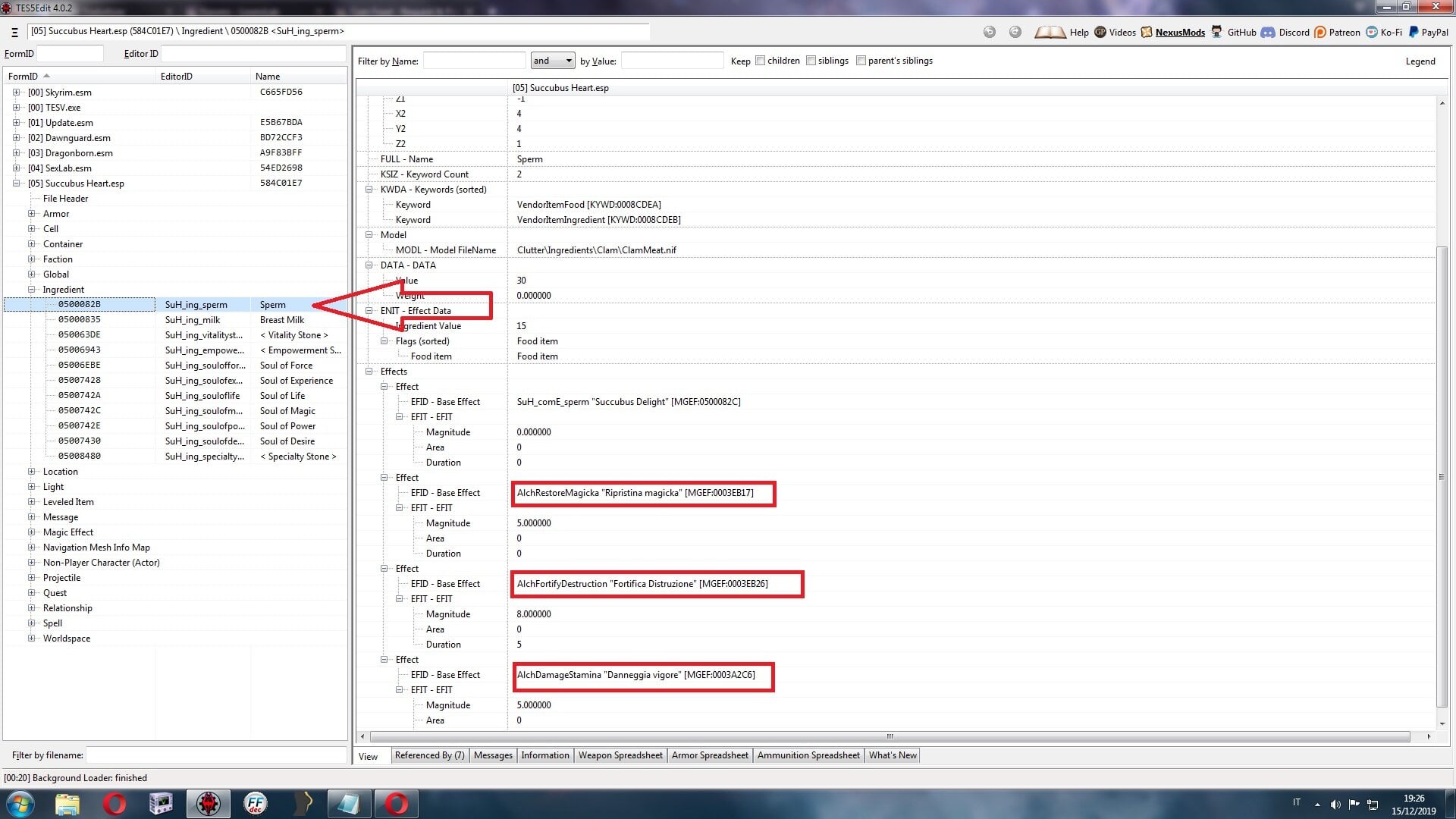Click the Editor ID search field
This screenshot has width=1456, height=819.
click(254, 54)
